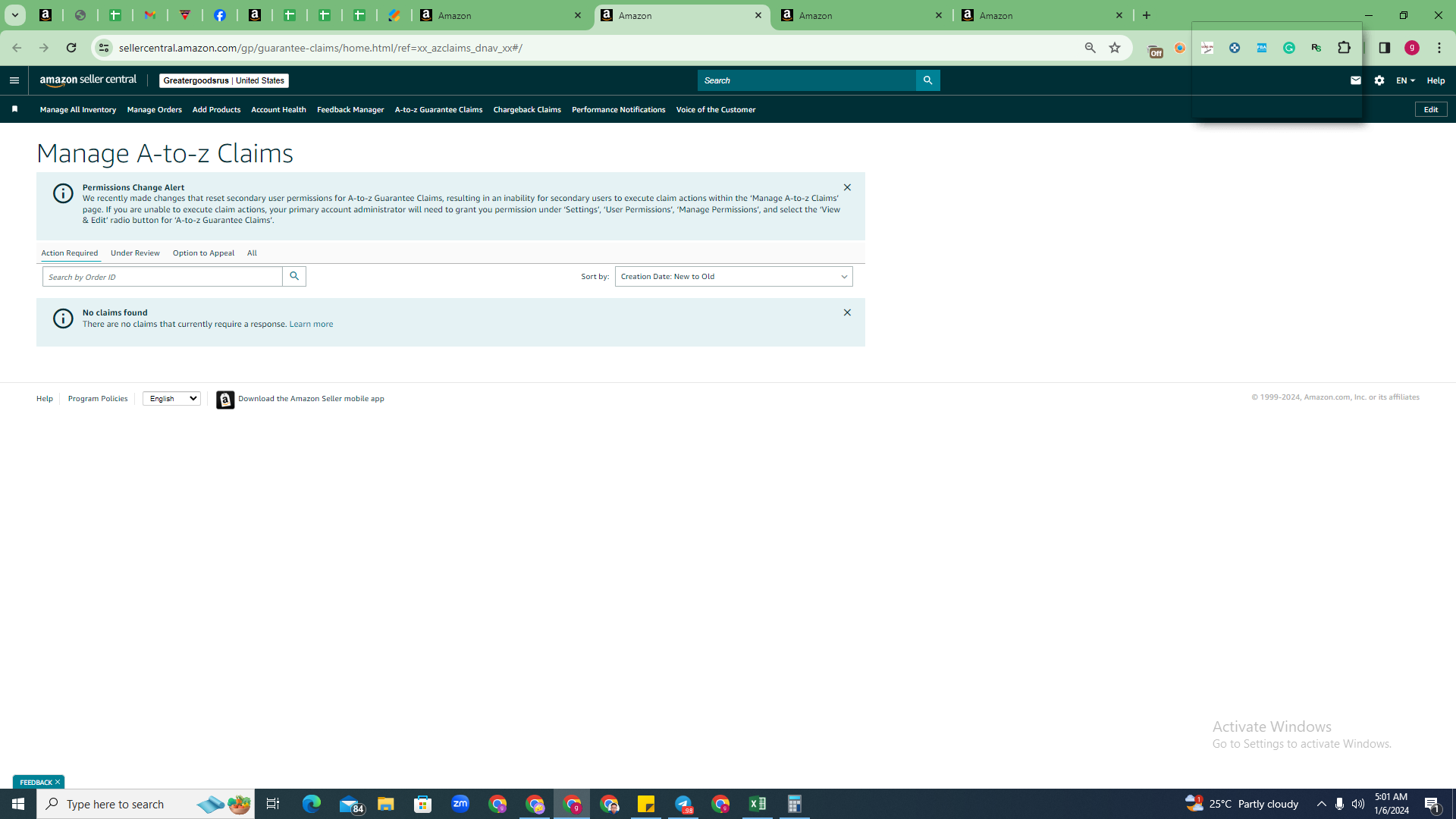Open the Chrome three-dot menu
The width and height of the screenshot is (1456, 819).
[1439, 48]
